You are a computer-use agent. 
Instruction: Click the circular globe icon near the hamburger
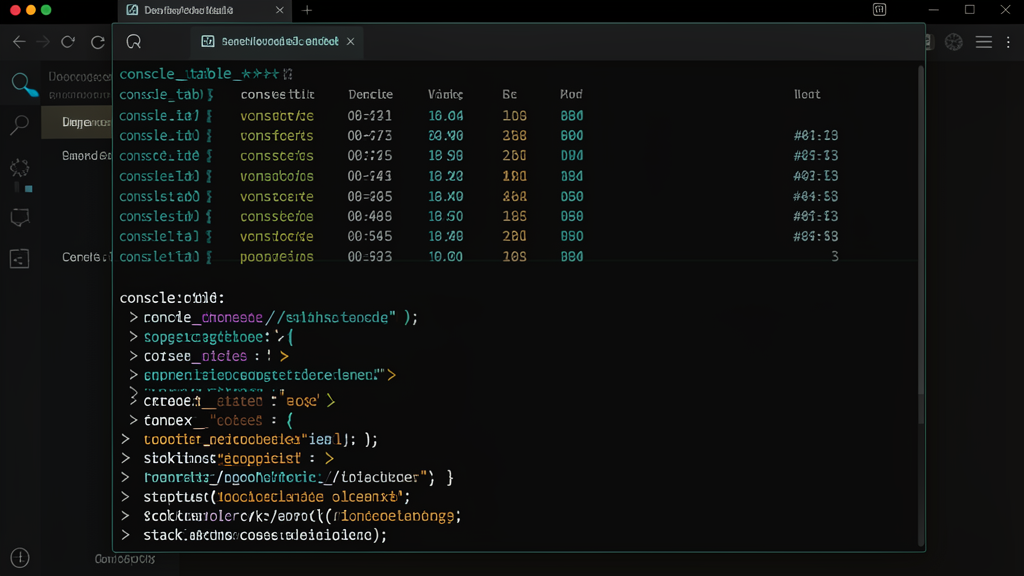tap(954, 42)
